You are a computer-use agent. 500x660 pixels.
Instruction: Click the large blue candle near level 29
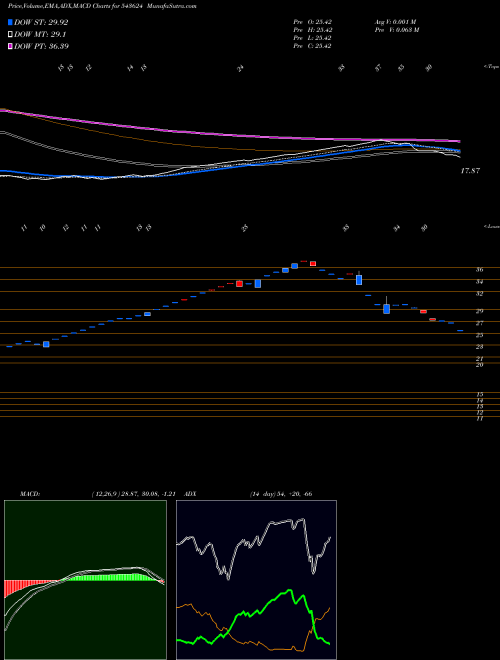[x=386, y=309]
